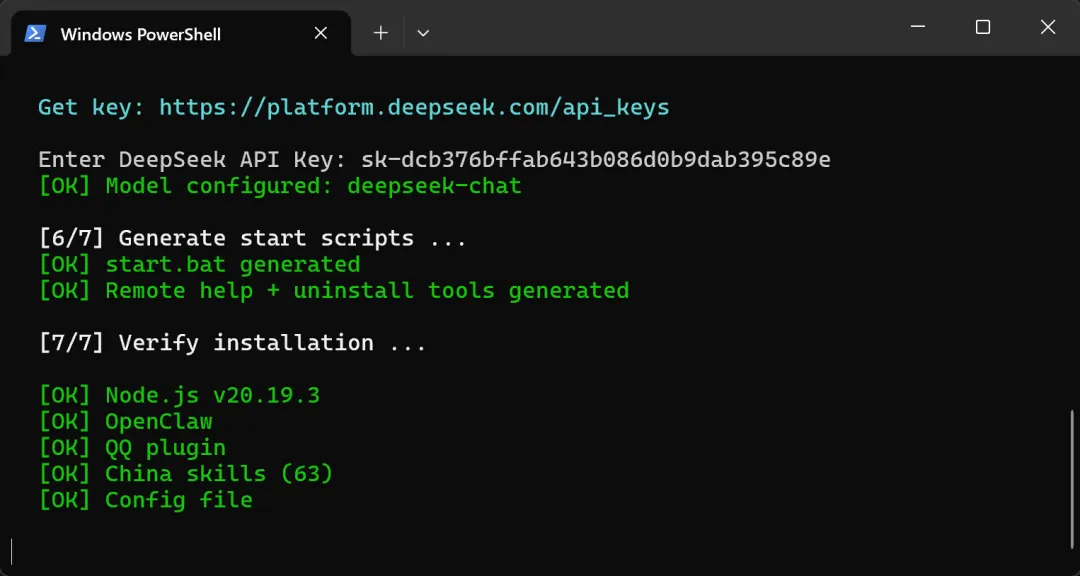Click the 'OpenClaw' status line
Viewport: 1080px width, 576px height.
point(125,422)
